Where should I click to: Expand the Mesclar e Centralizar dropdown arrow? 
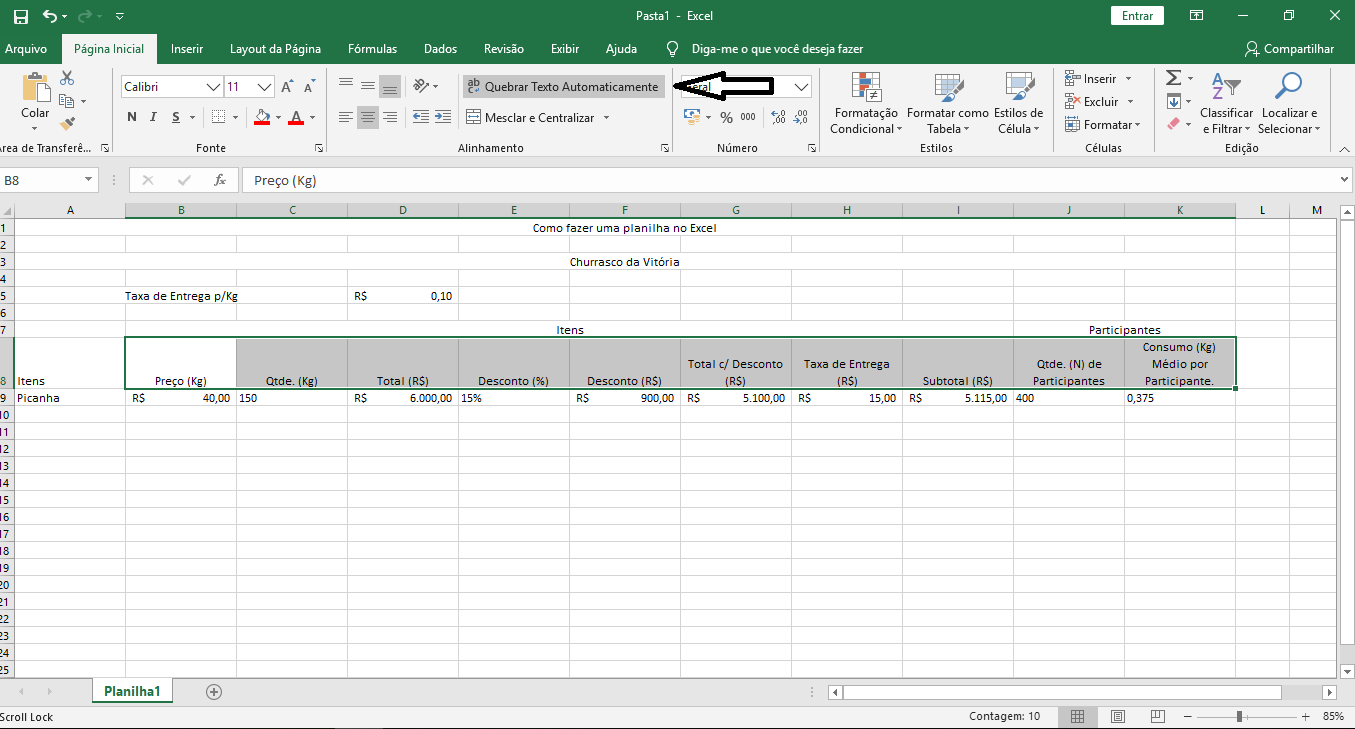coord(605,118)
